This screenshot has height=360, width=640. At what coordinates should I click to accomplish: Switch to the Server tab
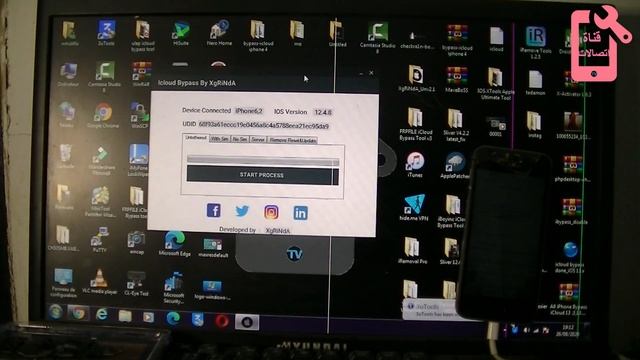click(x=258, y=140)
